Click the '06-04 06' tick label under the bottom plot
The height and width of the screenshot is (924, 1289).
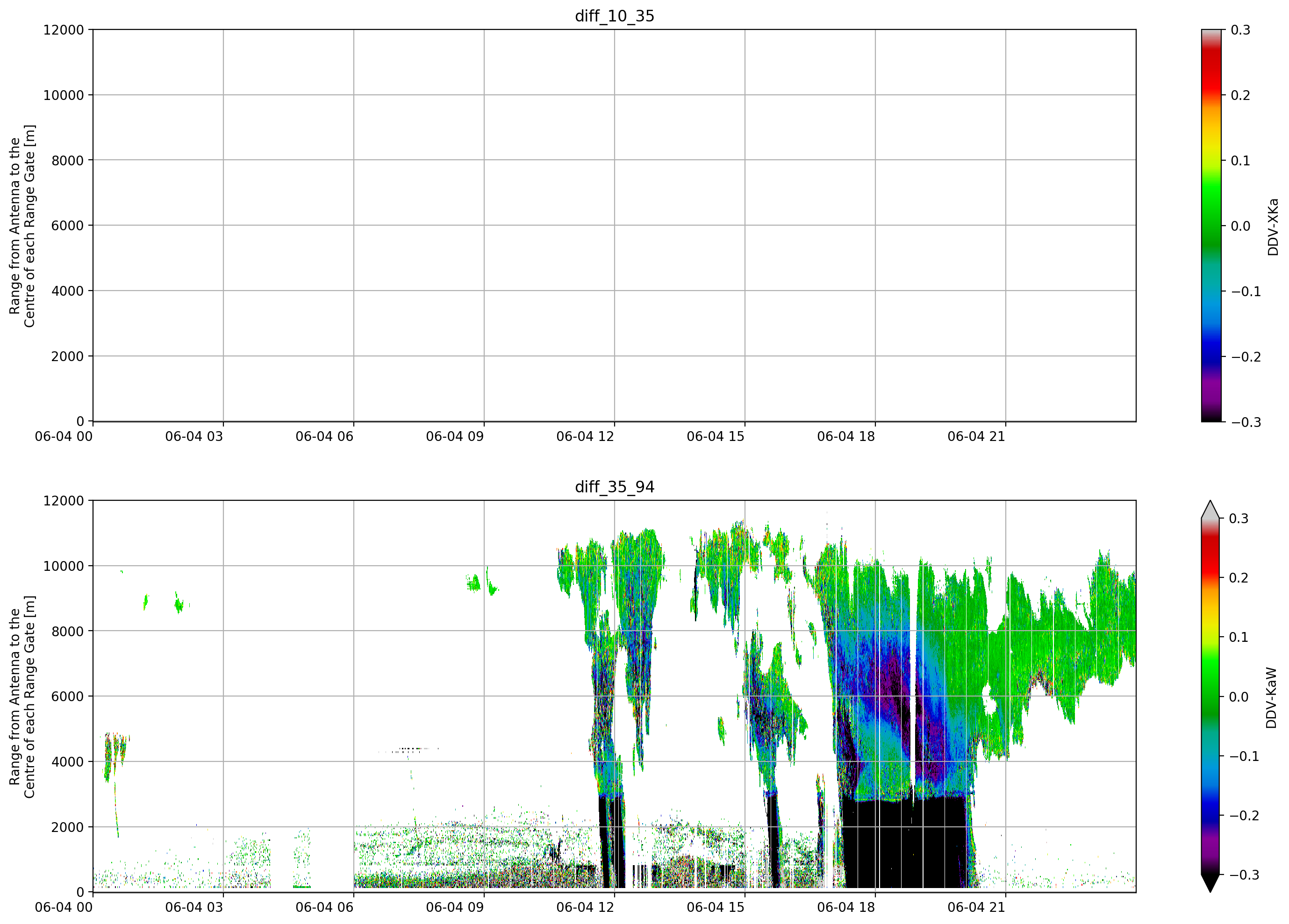[x=324, y=908]
